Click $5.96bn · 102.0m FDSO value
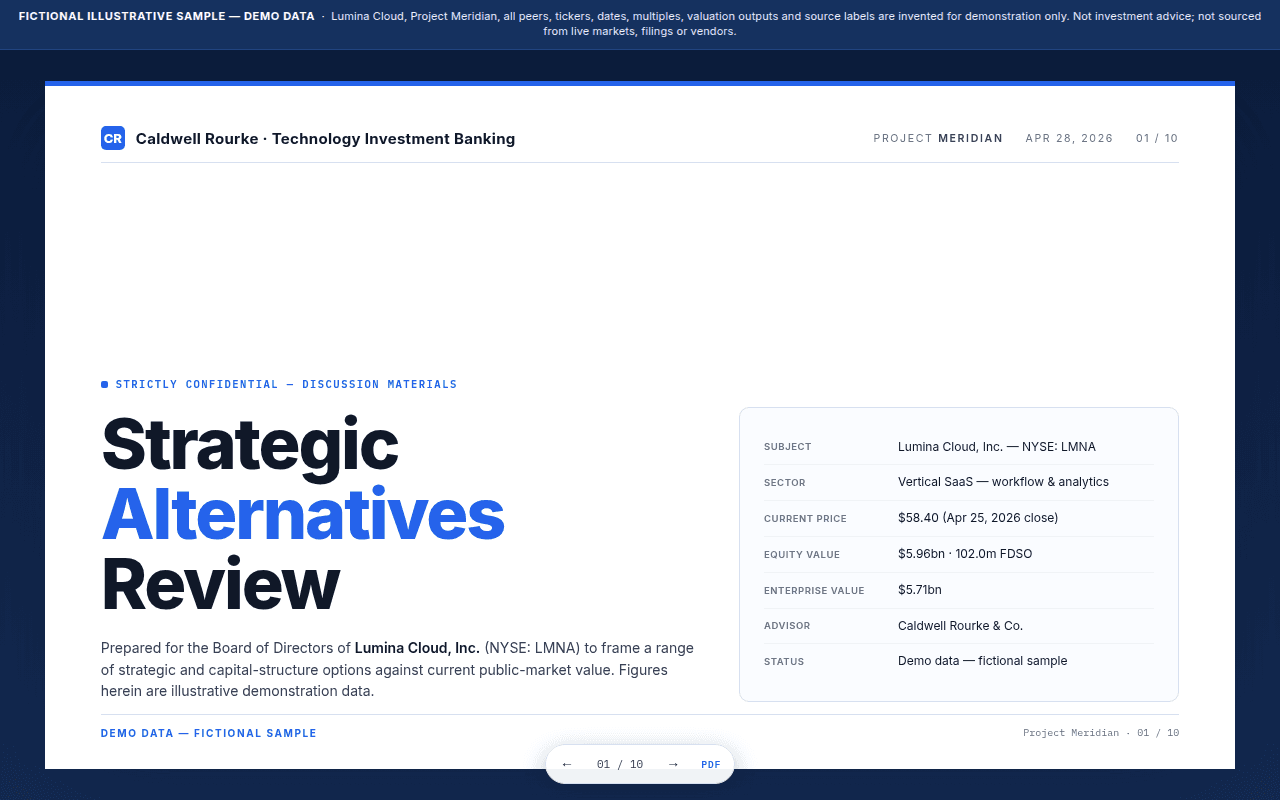The height and width of the screenshot is (800, 1280). coord(965,554)
